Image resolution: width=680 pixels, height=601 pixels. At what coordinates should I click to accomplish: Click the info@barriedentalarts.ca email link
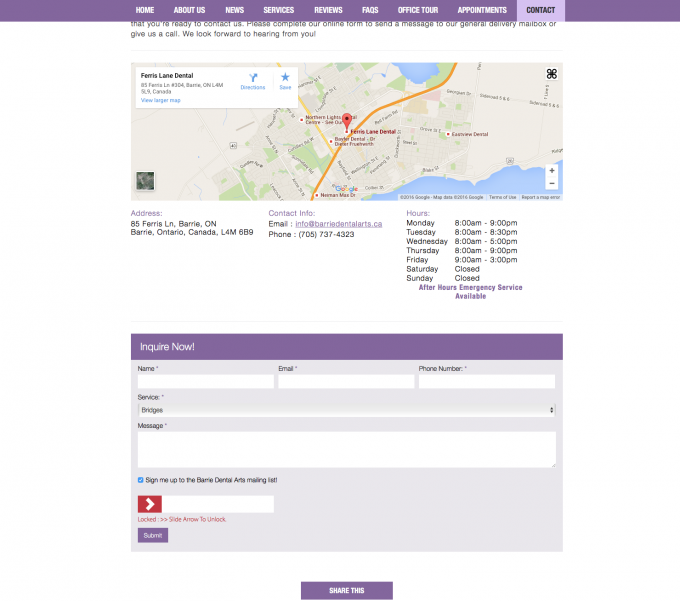point(338,224)
